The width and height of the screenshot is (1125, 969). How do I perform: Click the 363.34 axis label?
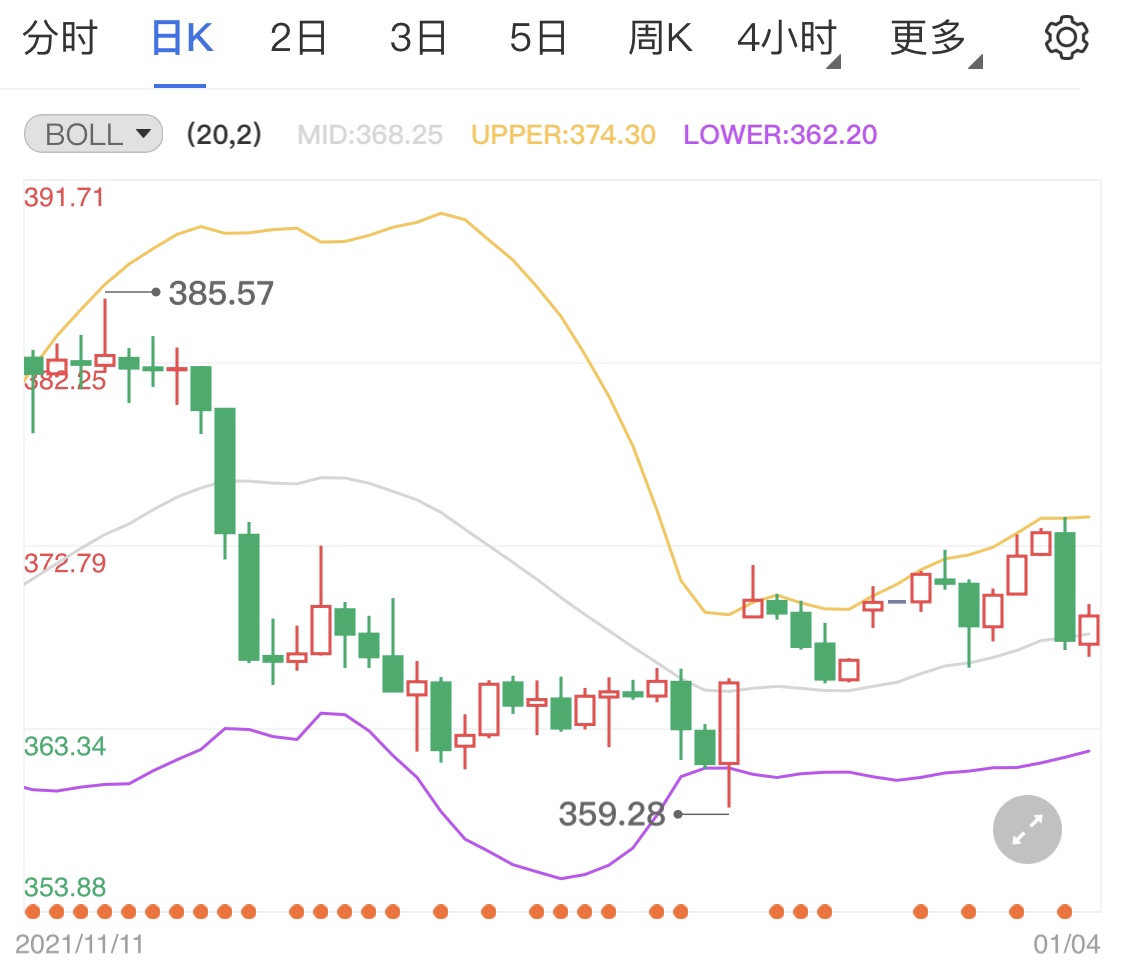pyautogui.click(x=65, y=747)
